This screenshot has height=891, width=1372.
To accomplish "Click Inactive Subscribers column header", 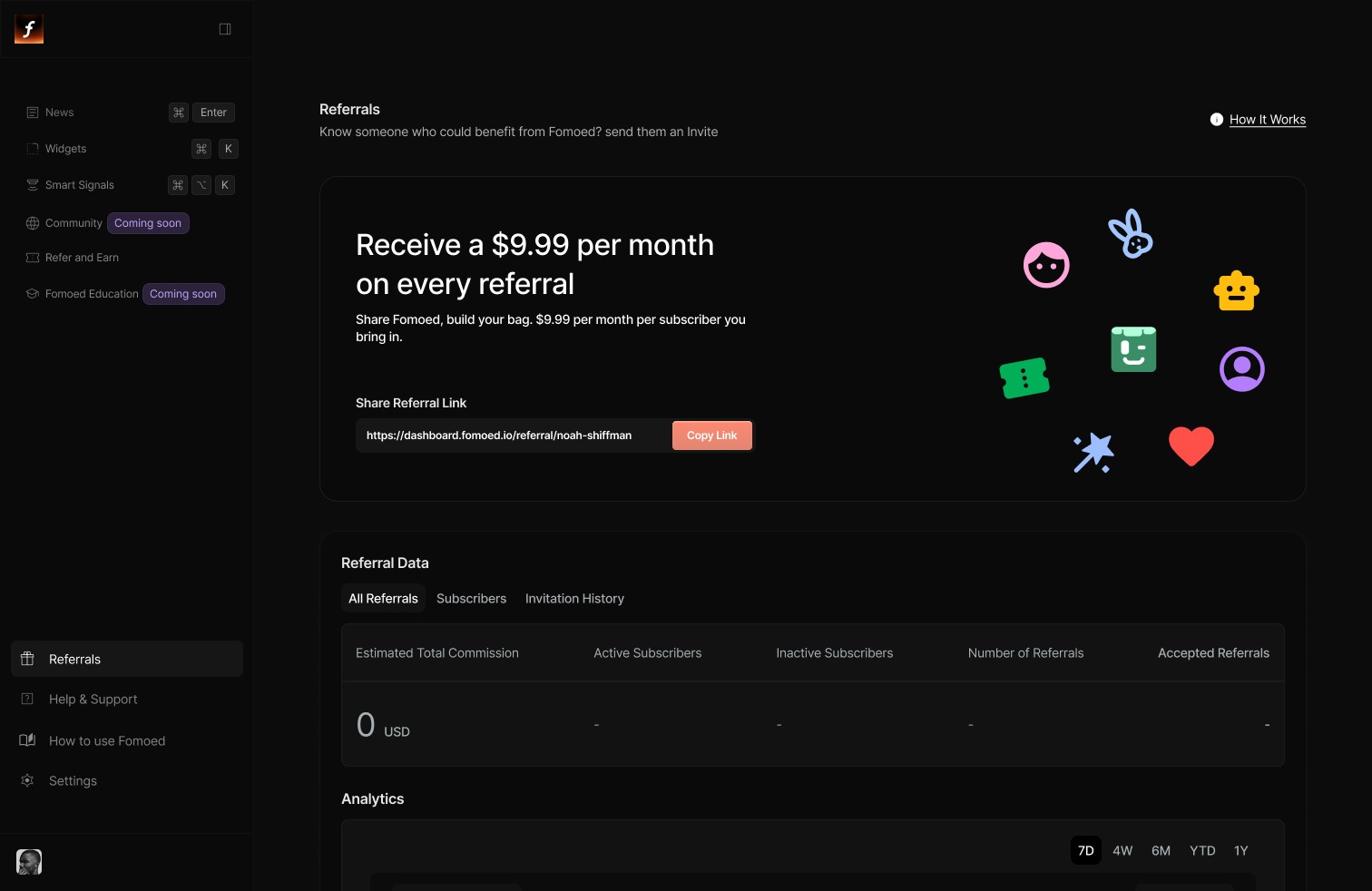I will [x=835, y=653].
